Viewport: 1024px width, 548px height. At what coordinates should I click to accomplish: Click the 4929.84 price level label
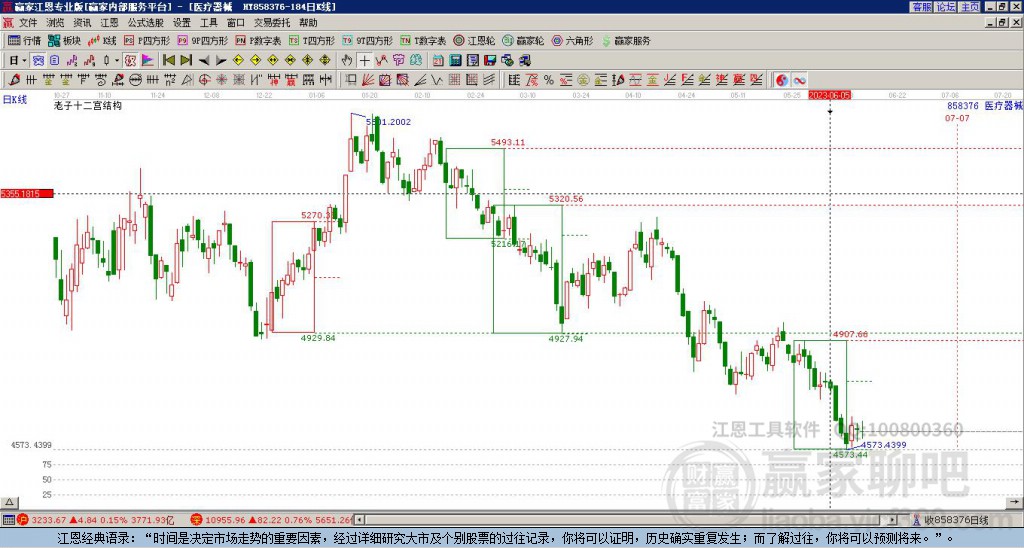click(318, 338)
